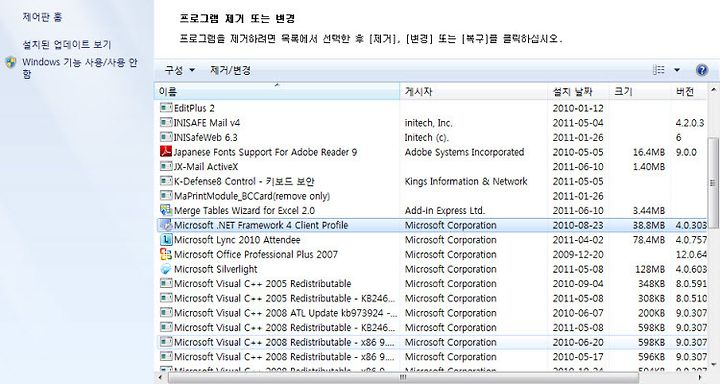Click publisher Kings Information & Network

pos(466,181)
